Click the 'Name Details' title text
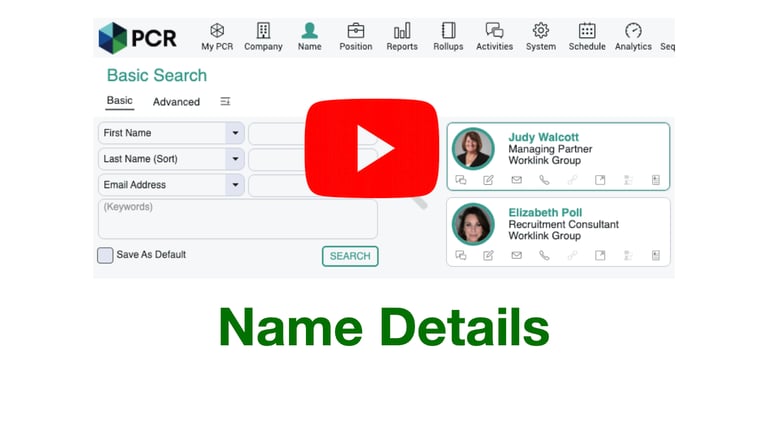 pos(384,327)
